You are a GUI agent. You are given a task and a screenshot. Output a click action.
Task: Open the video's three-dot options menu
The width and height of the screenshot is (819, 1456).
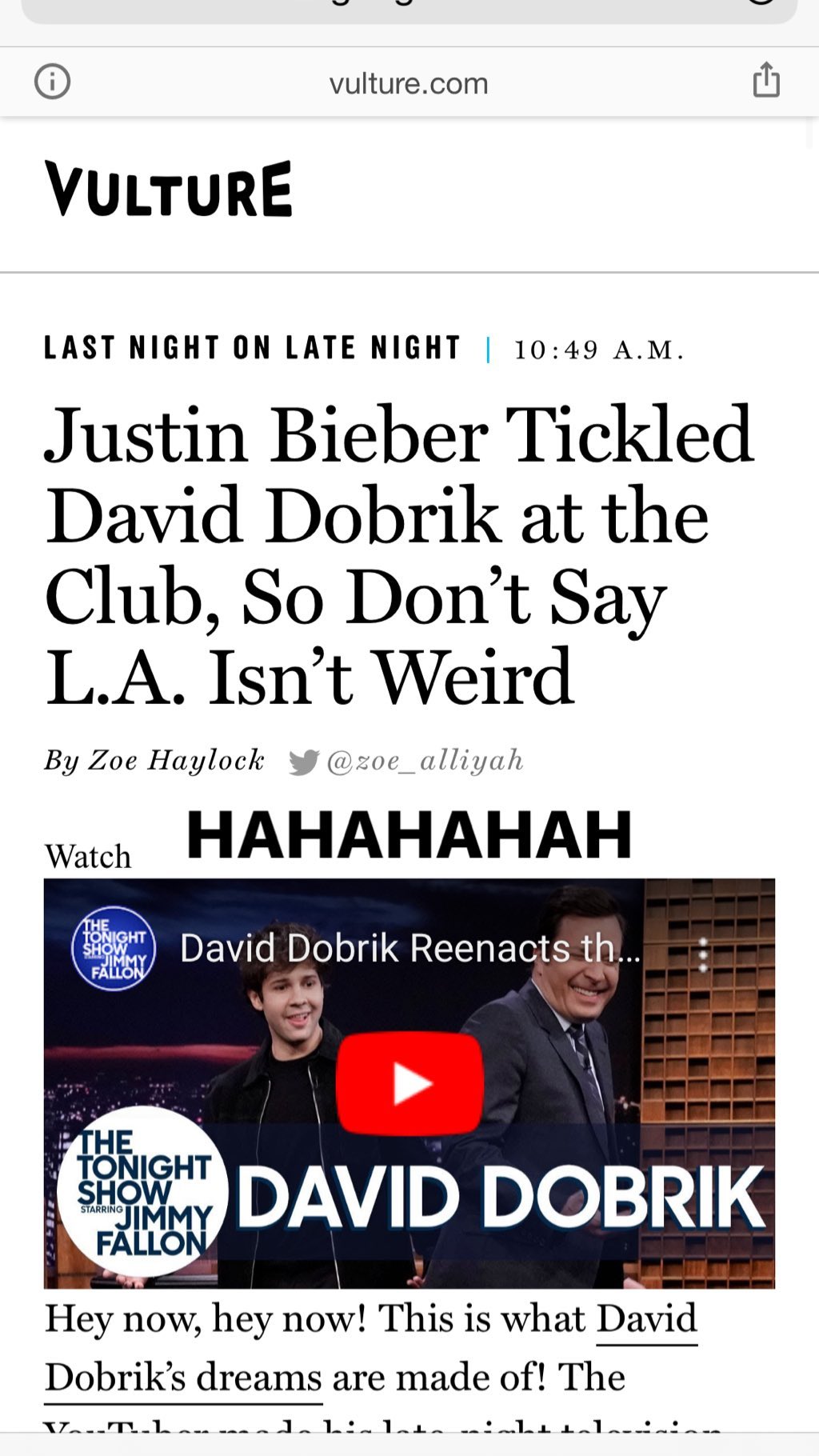[703, 954]
